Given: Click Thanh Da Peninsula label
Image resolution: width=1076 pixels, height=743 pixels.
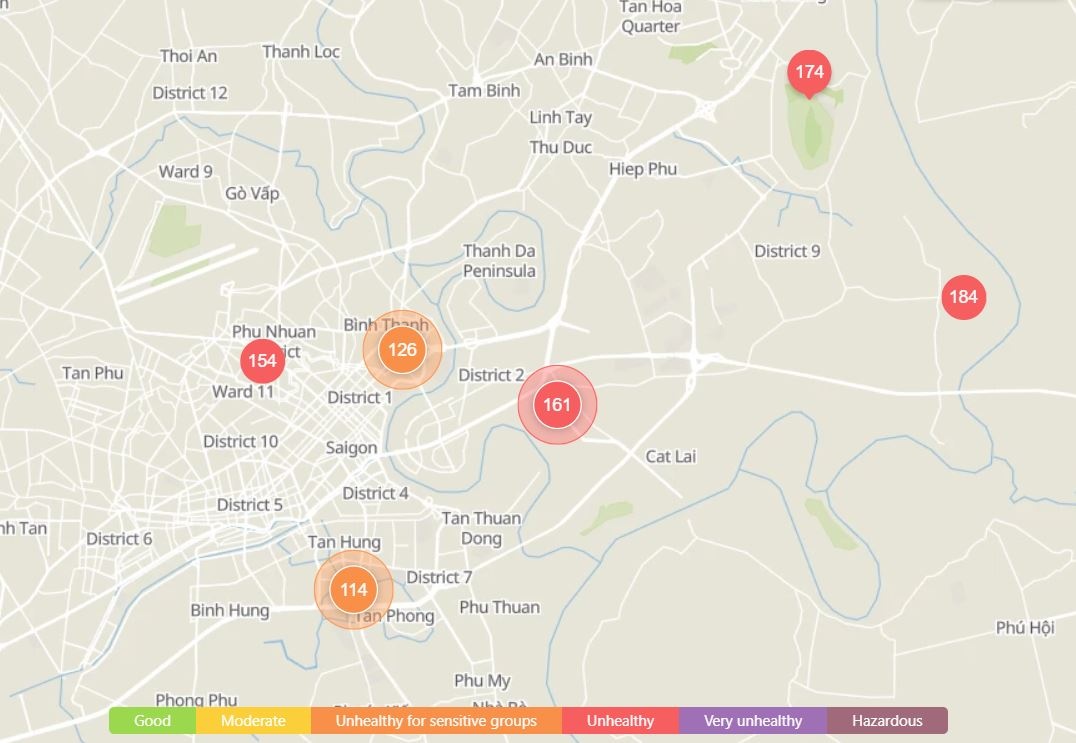Looking at the screenshot, I should [499, 261].
